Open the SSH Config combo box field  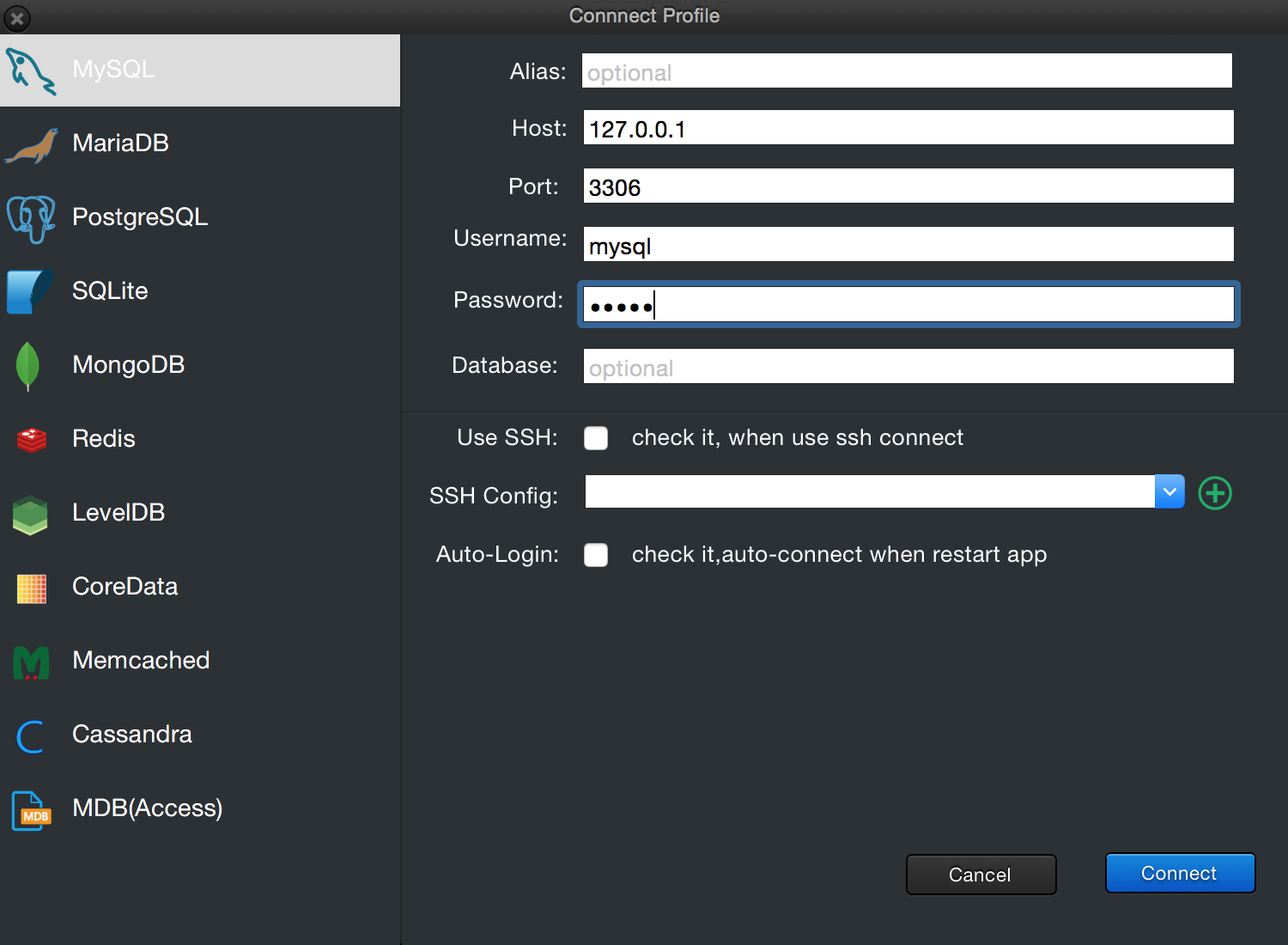(869, 492)
